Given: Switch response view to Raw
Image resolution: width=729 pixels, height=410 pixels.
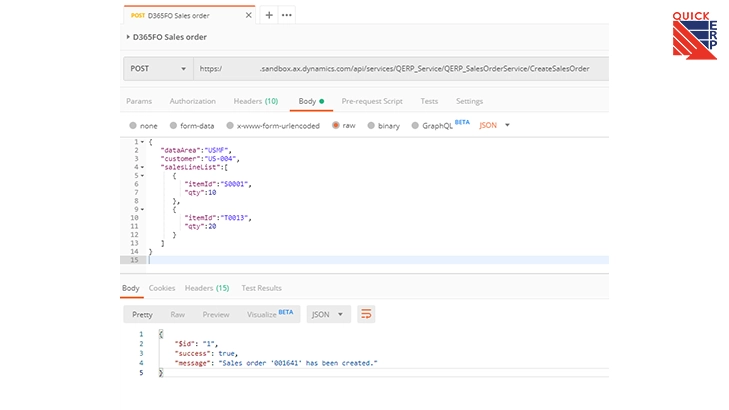Looking at the screenshot, I should [178, 315].
